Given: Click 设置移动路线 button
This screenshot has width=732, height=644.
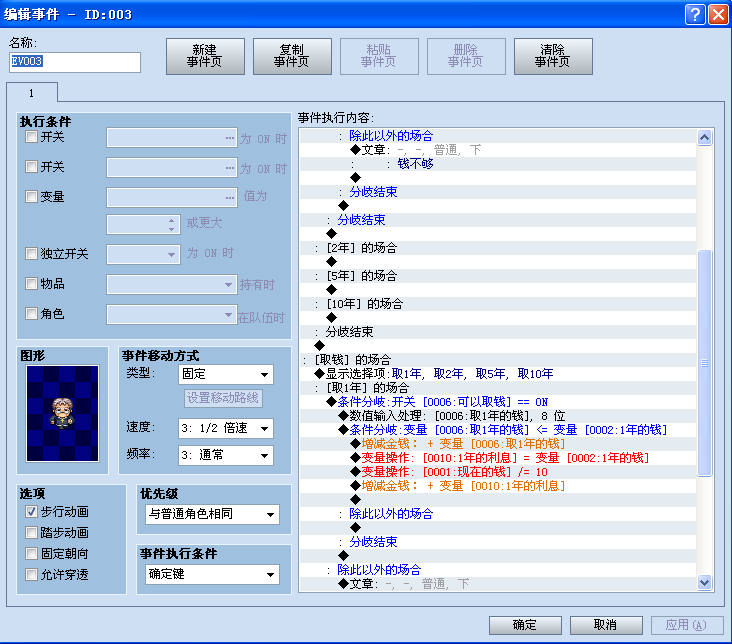Looking at the screenshot, I should pos(223,398).
